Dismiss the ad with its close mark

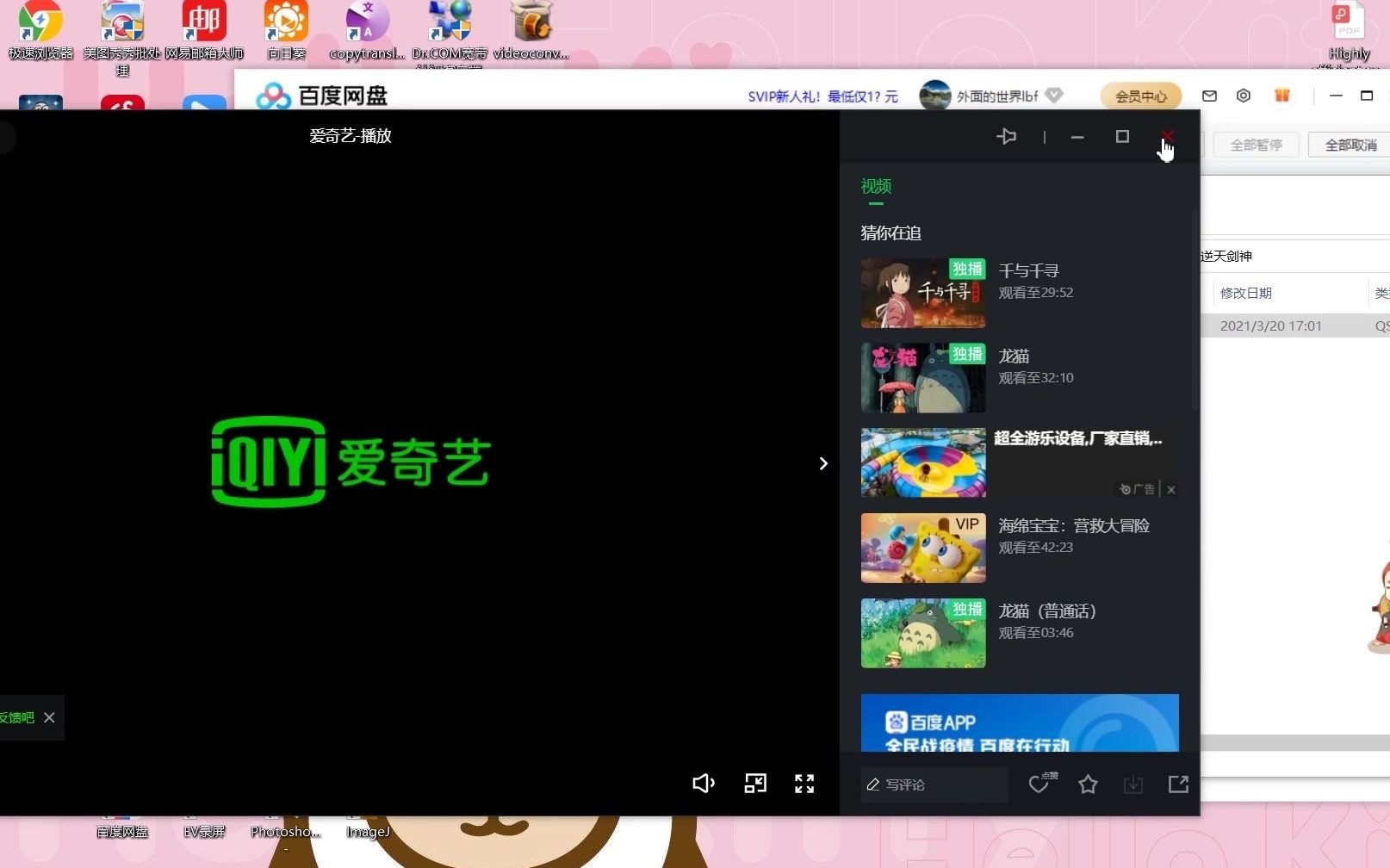pos(1171,489)
